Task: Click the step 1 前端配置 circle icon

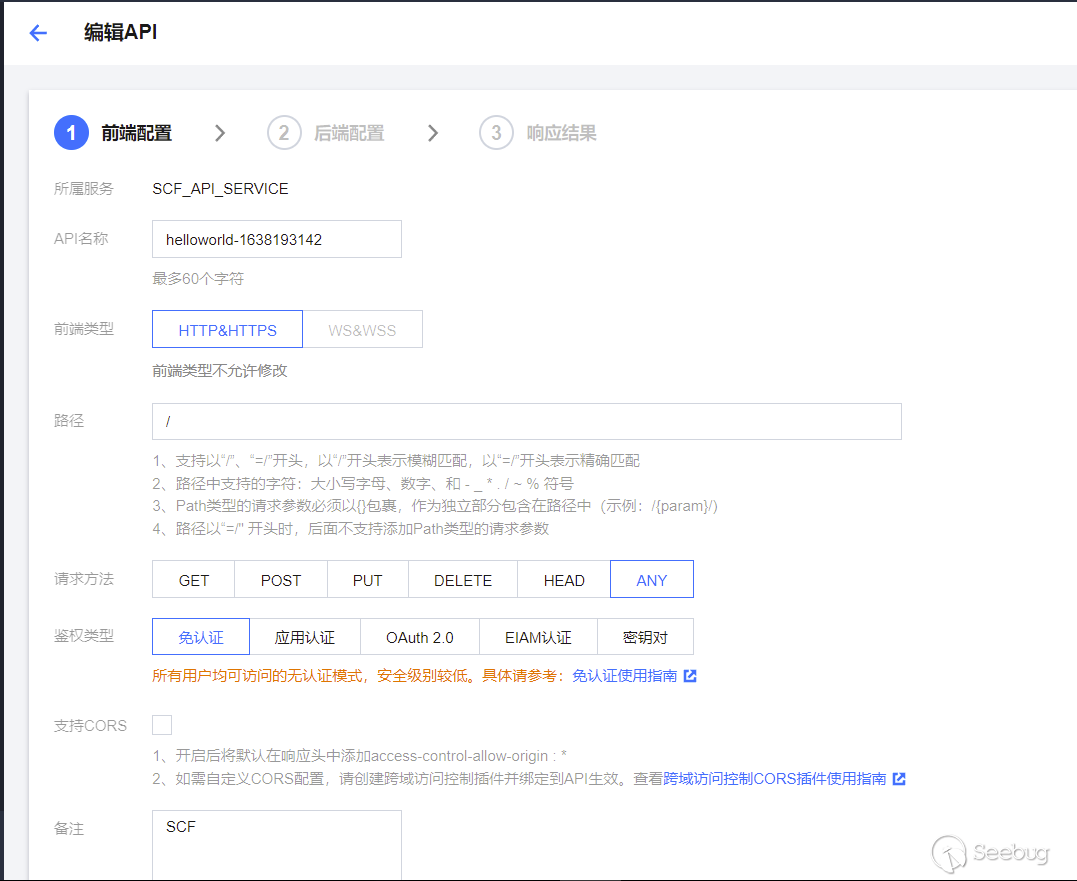Action: click(71, 133)
